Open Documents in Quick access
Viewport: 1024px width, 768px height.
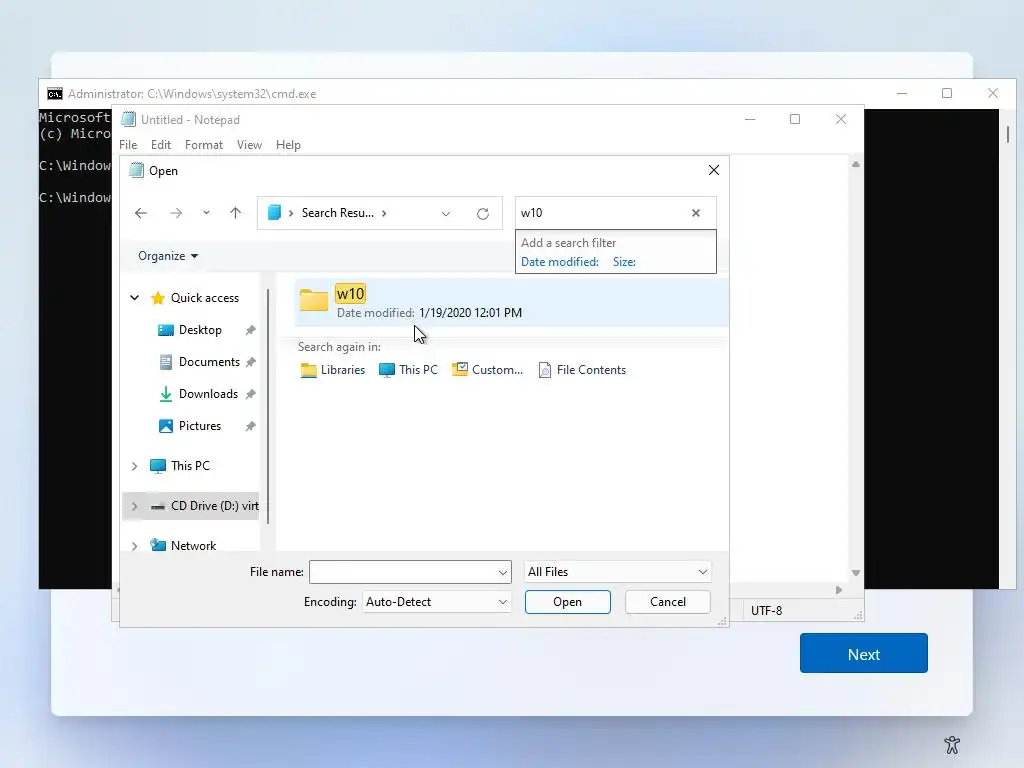(209, 362)
